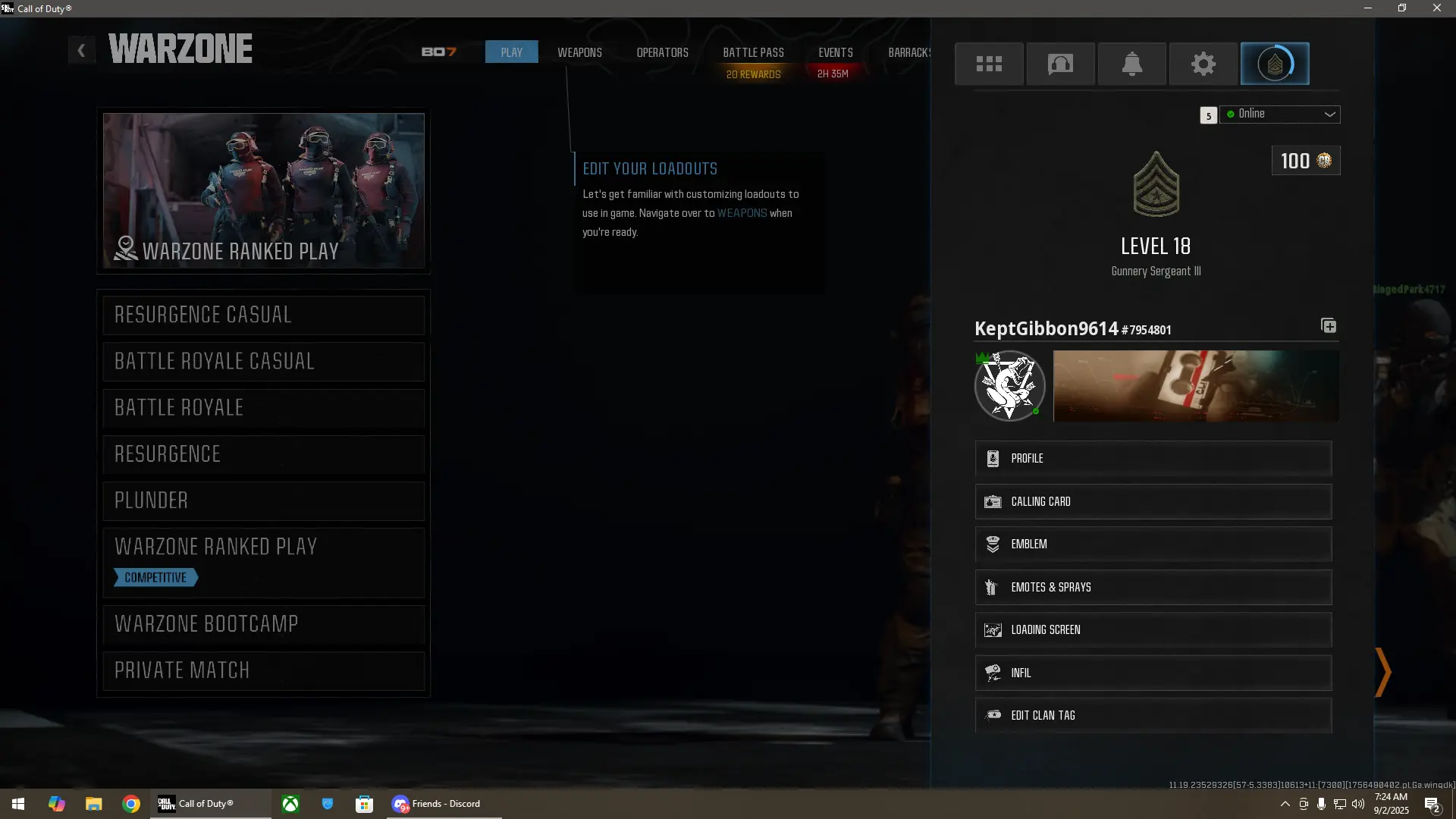
Task: Open notifications bell icon
Action: pyautogui.click(x=1131, y=64)
